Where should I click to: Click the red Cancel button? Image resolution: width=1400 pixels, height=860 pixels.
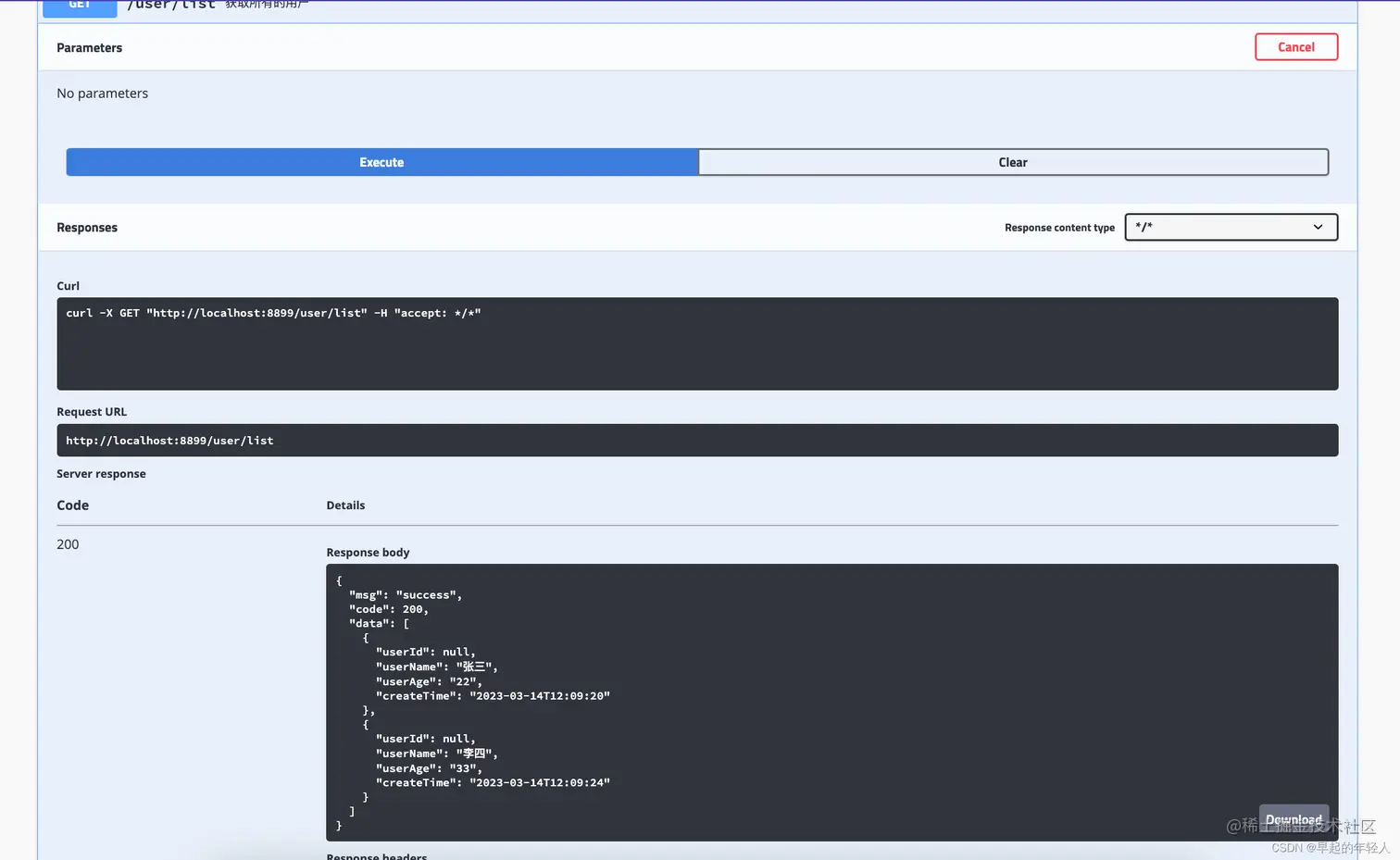pyautogui.click(x=1295, y=47)
